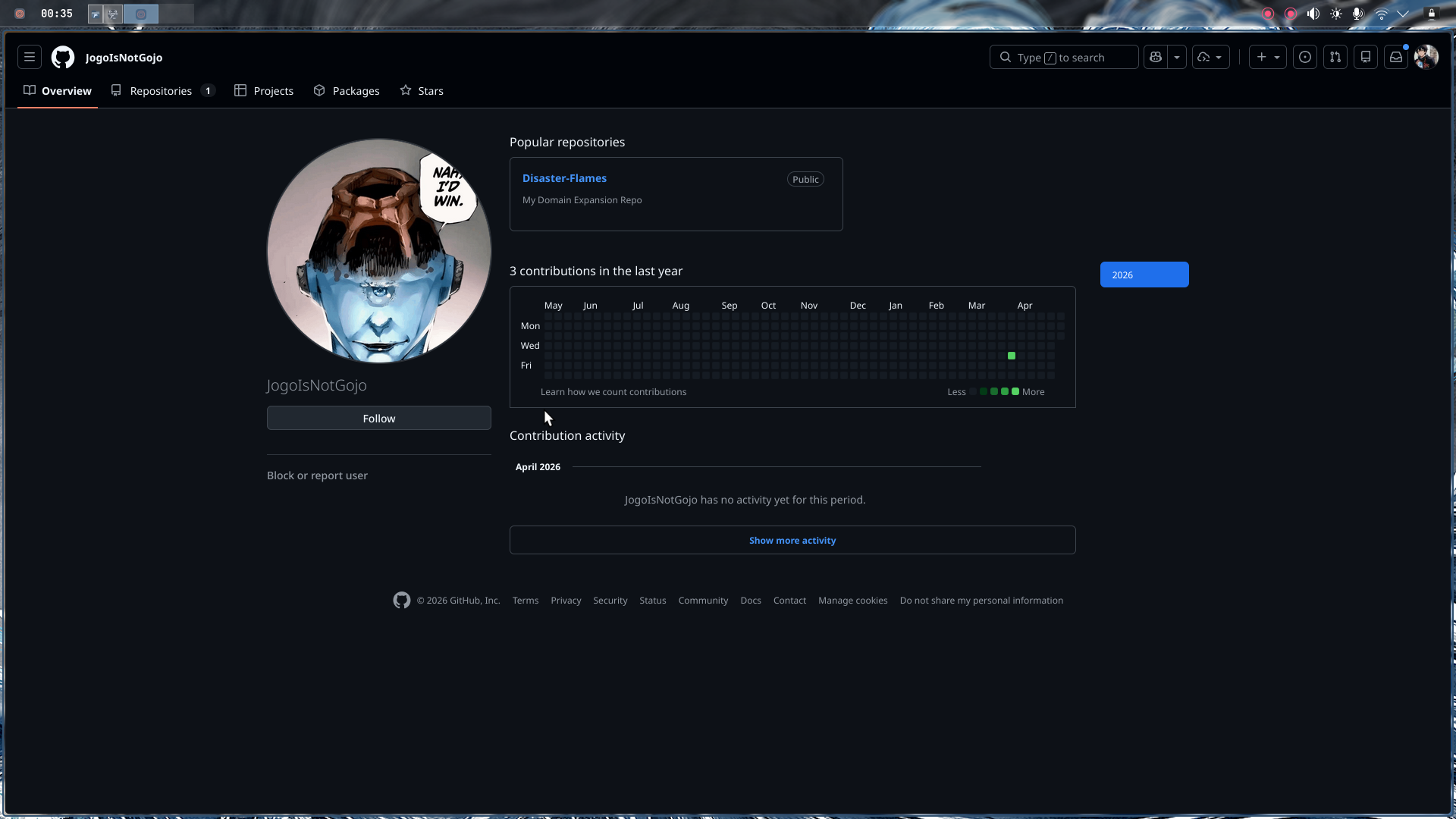This screenshot has width=1456, height=819.
Task: Click the screen lock icon
Action: pos(1432,13)
